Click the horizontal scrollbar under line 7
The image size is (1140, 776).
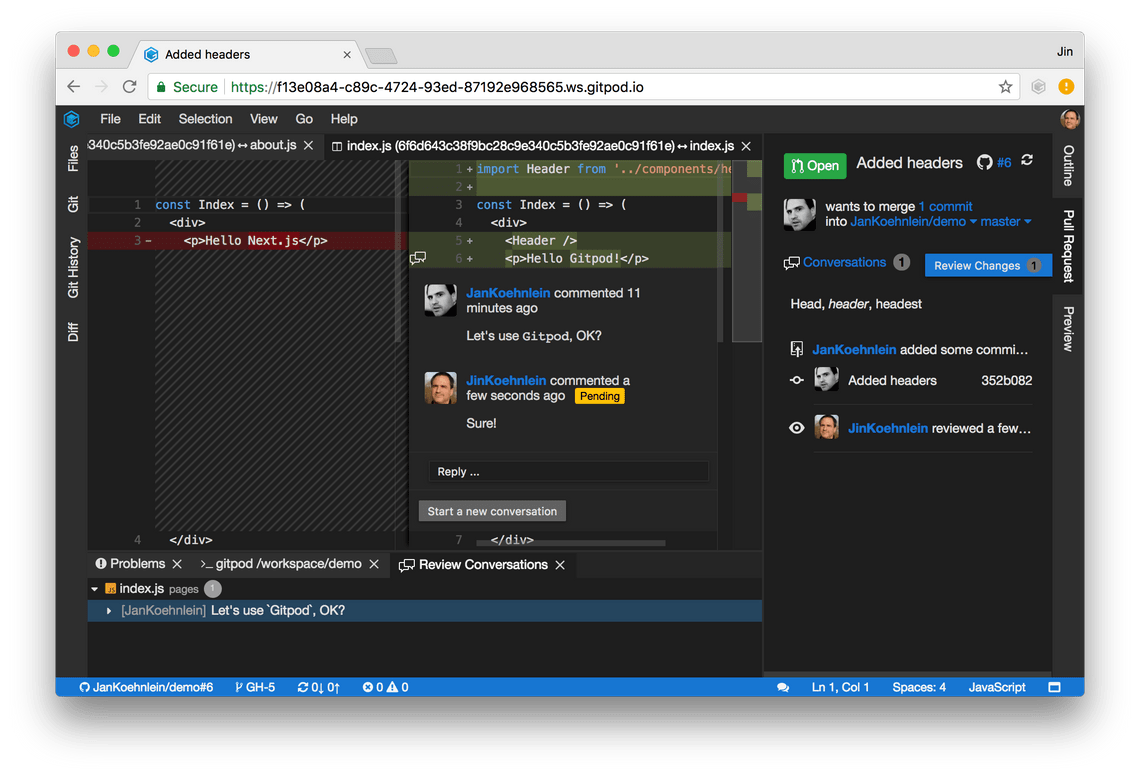[571, 543]
